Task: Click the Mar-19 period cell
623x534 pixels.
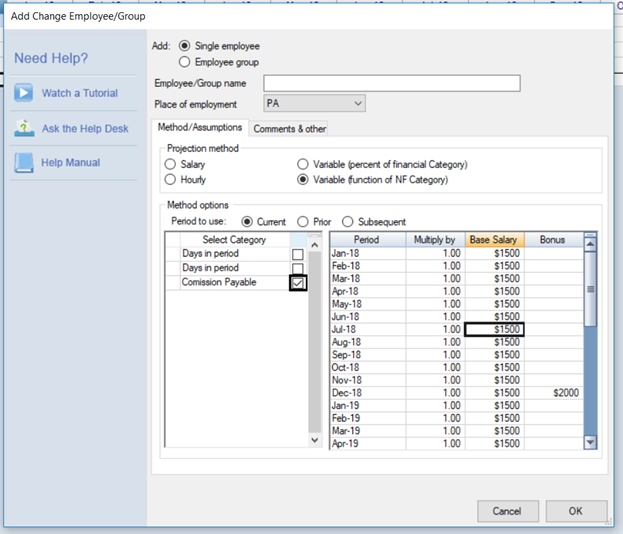Action: tap(368, 431)
